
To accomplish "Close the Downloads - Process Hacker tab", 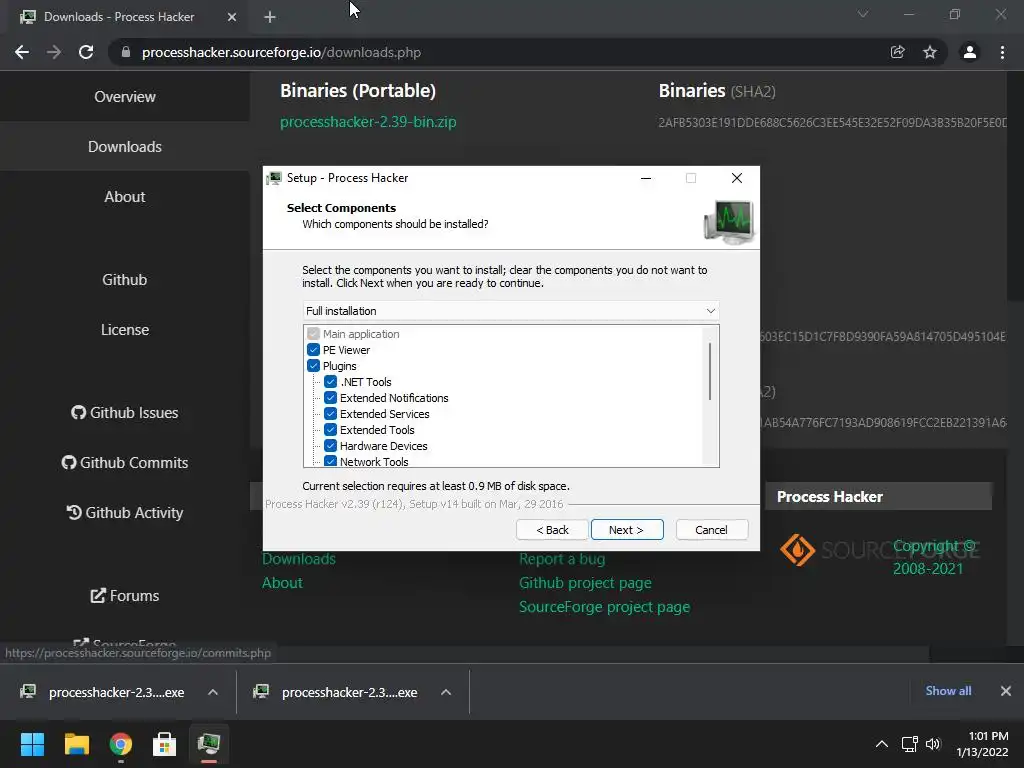I will [x=232, y=17].
